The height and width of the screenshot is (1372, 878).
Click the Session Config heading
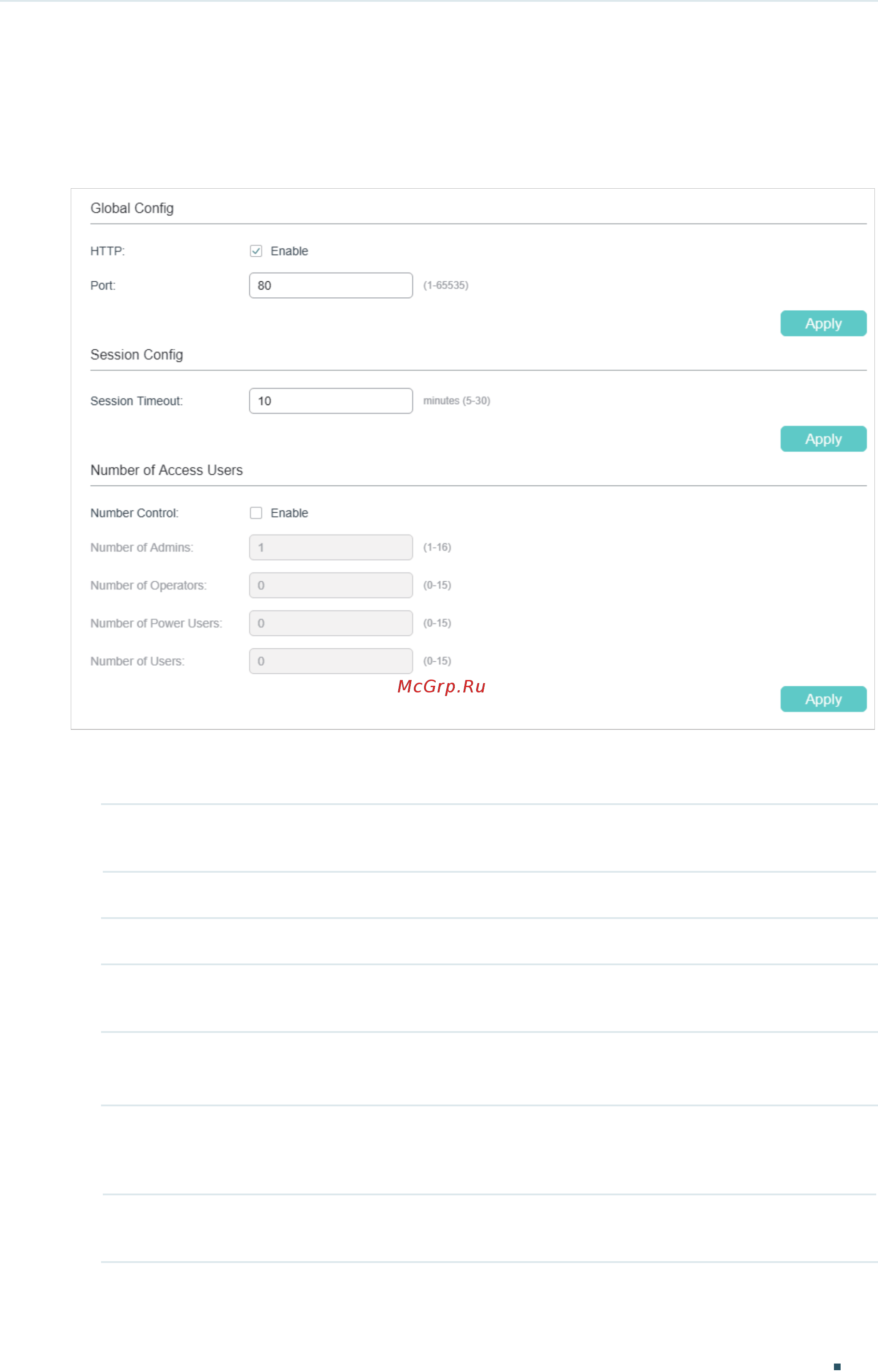[x=137, y=355]
